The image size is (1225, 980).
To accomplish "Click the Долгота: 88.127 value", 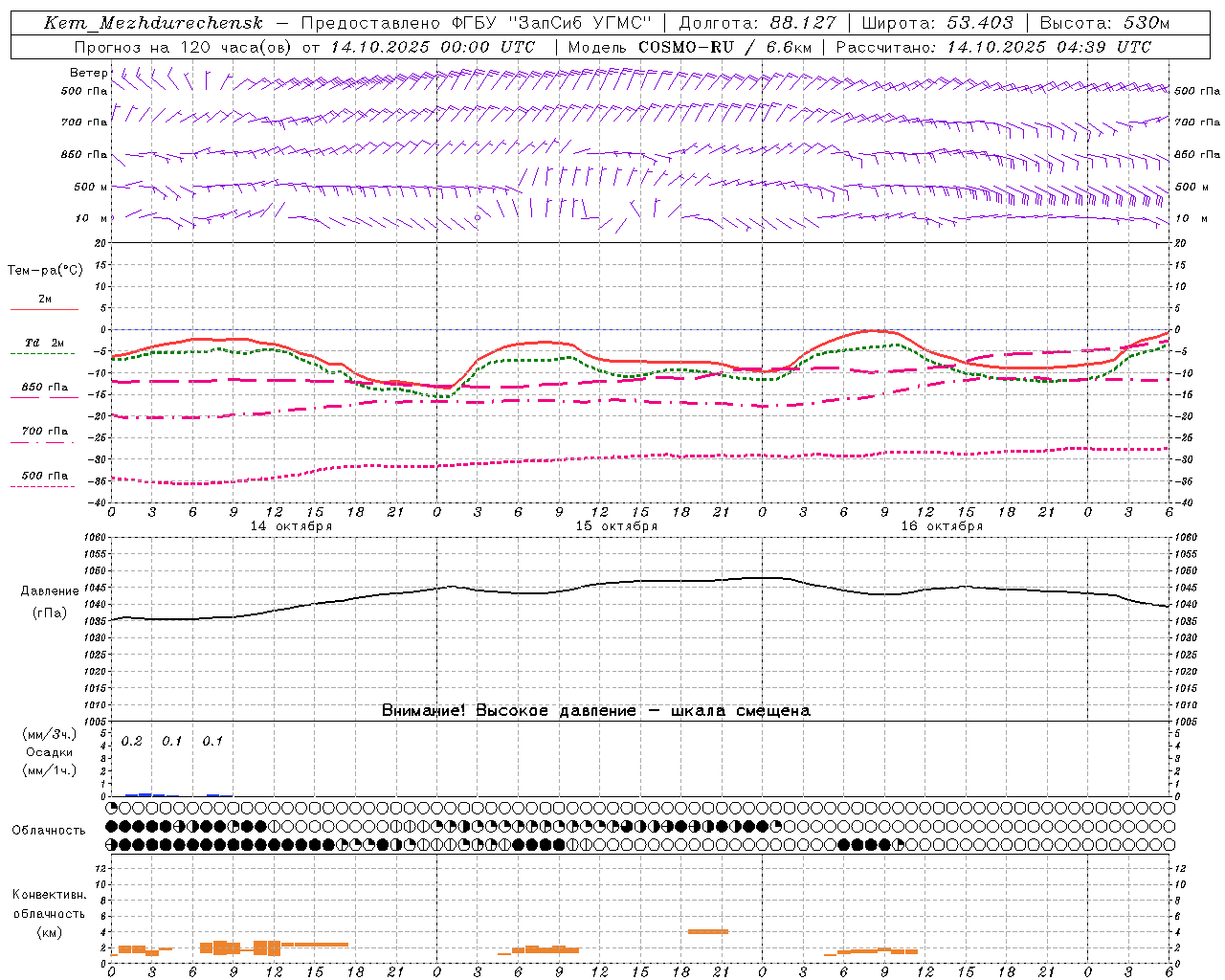I will pos(757,23).
